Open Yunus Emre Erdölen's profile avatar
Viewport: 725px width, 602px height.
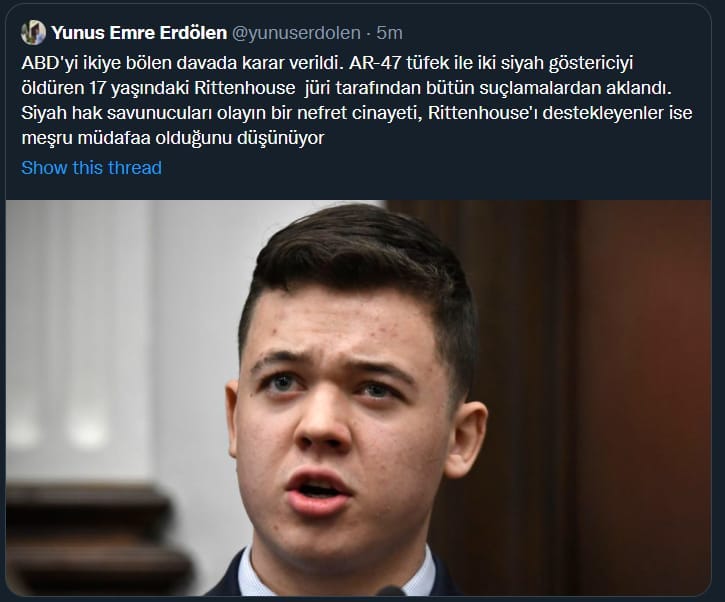point(33,32)
